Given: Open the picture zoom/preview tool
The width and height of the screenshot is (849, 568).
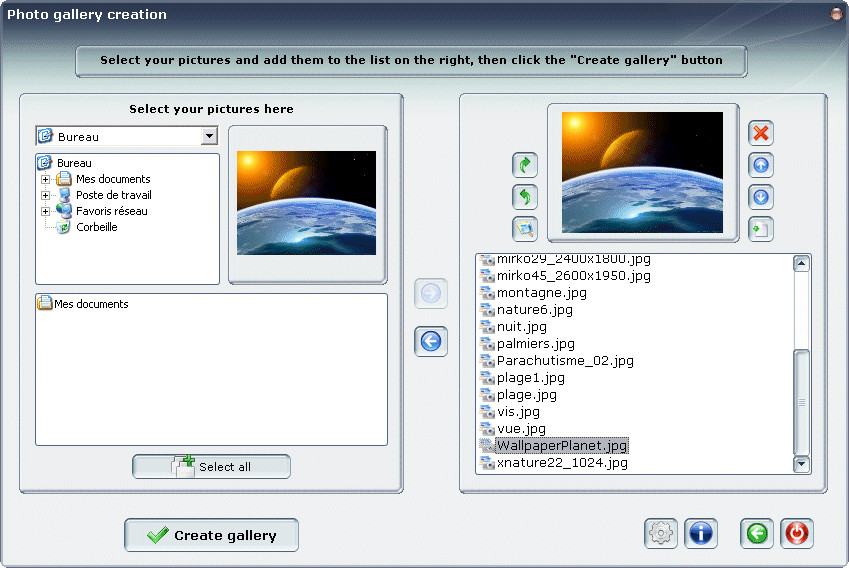Looking at the screenshot, I should [525, 228].
